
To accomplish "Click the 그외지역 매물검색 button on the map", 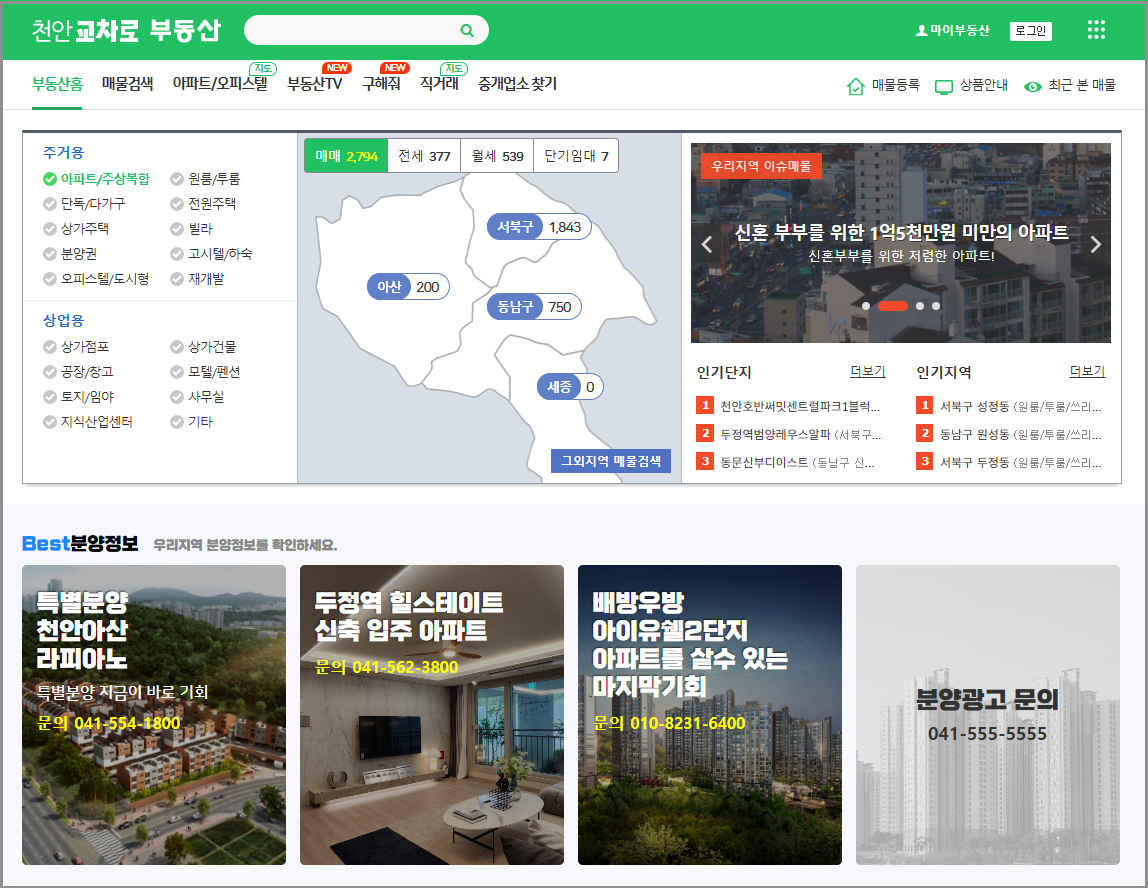I will [610, 461].
